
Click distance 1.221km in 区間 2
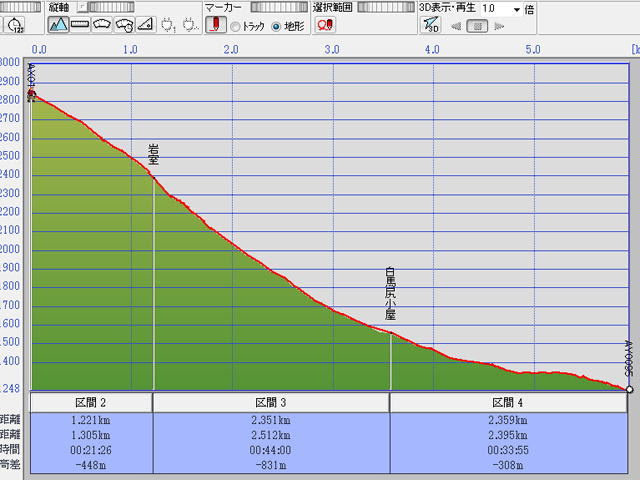(91, 420)
